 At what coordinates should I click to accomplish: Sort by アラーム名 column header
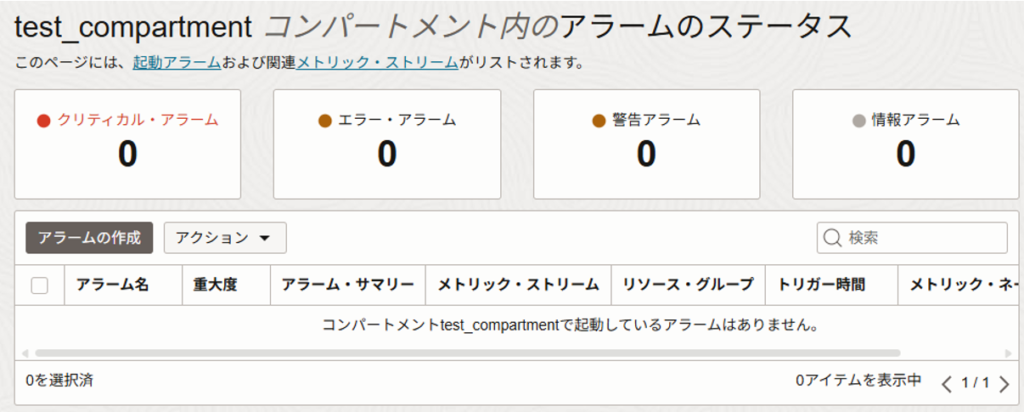coord(112,285)
